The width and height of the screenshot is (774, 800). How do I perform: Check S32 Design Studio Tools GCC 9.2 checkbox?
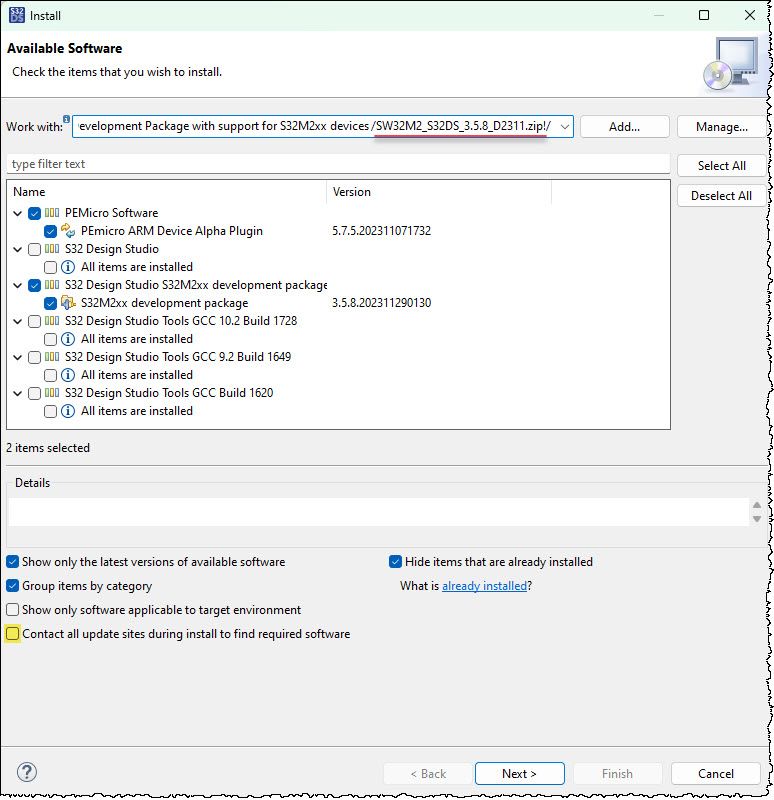click(34, 357)
